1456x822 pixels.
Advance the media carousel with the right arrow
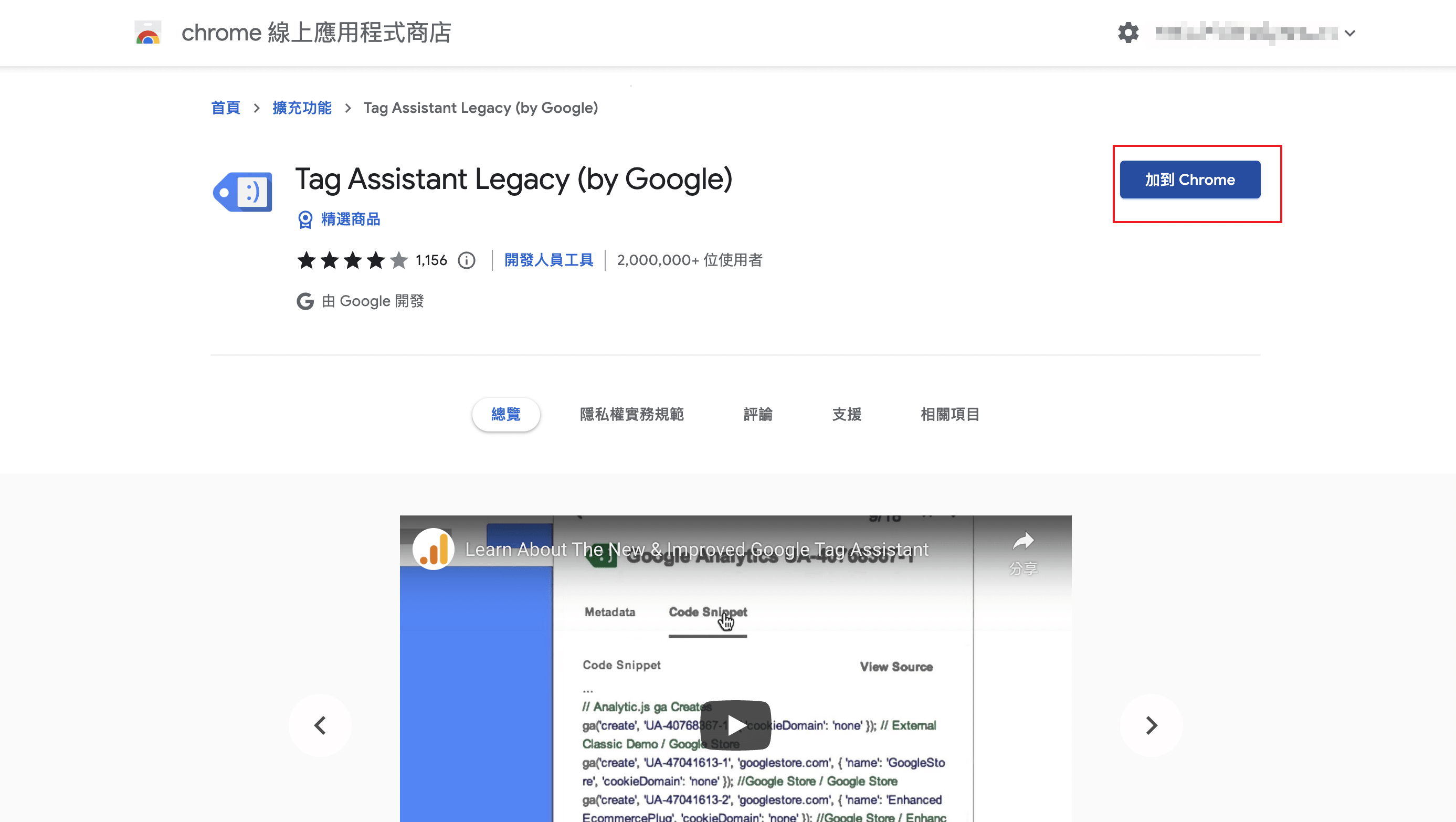coord(1151,725)
